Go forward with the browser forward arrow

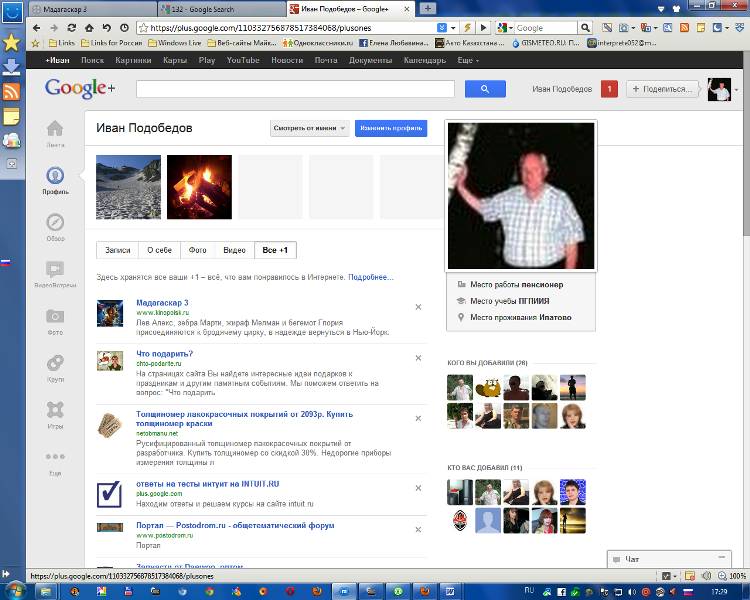54,28
